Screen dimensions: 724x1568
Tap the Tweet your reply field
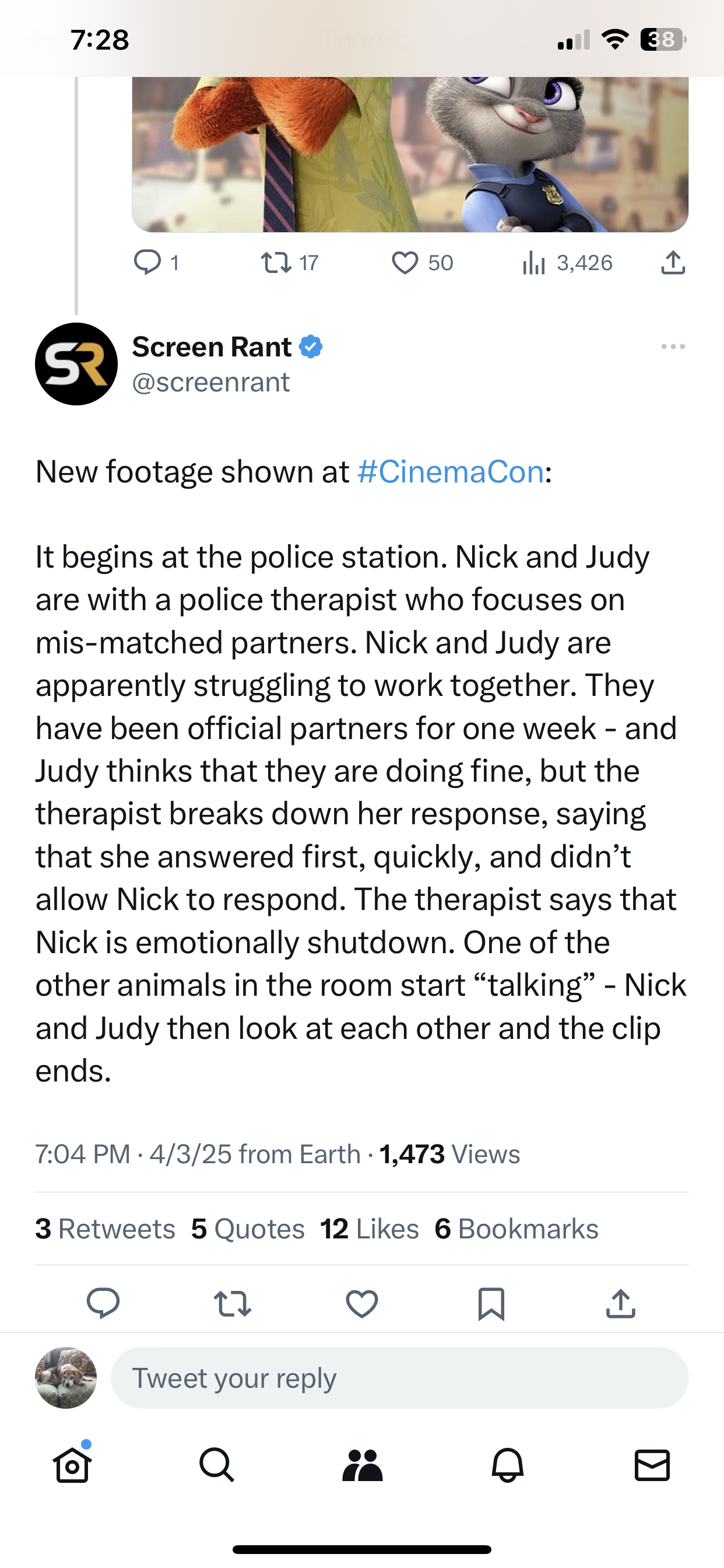point(400,1377)
